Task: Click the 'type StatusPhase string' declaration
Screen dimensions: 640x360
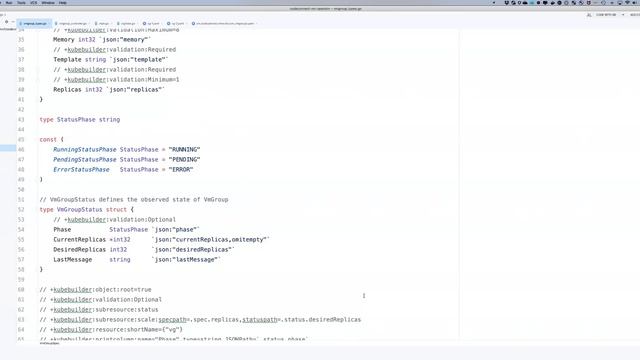Action: click(80, 120)
